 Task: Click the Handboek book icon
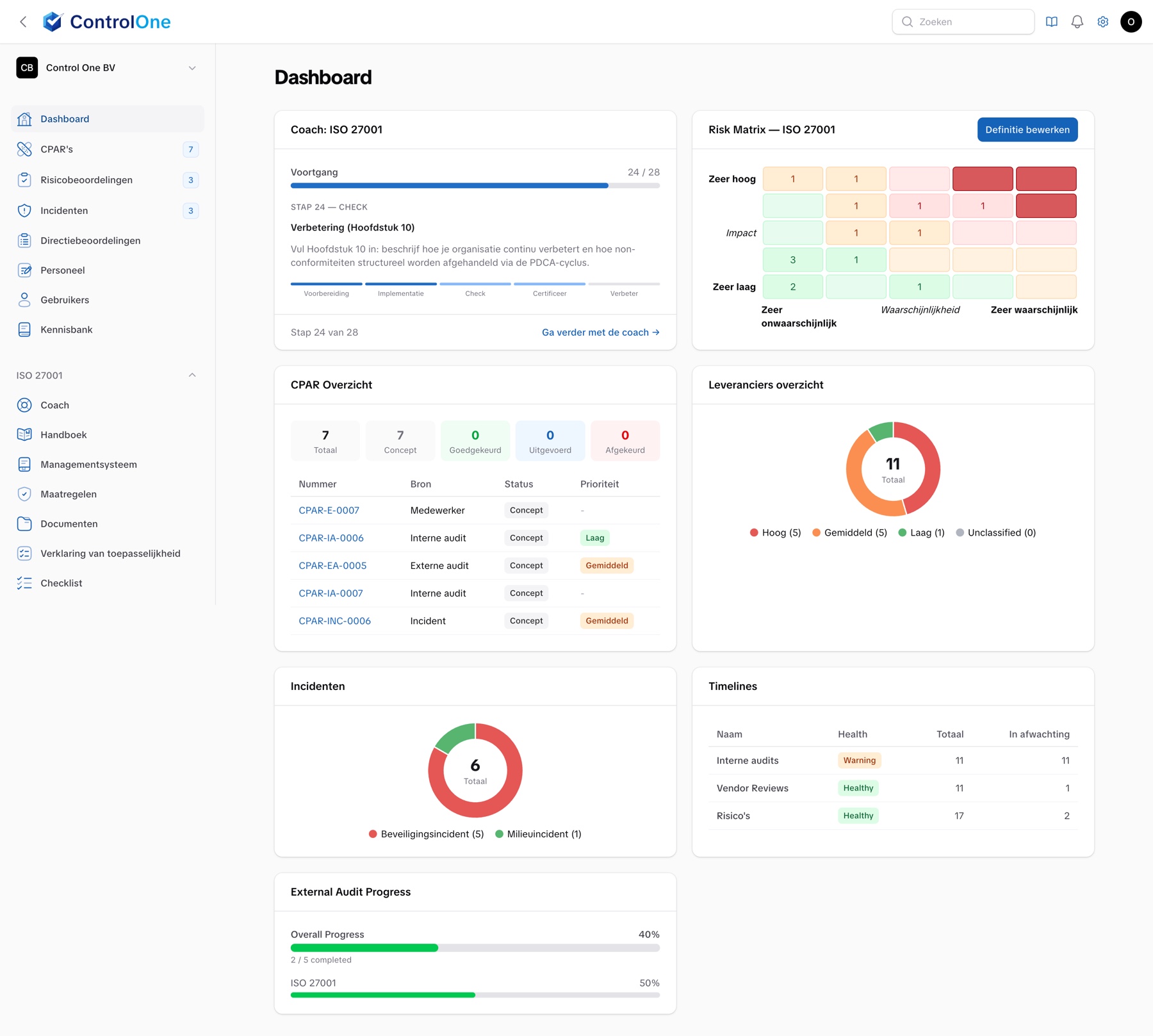pos(24,435)
